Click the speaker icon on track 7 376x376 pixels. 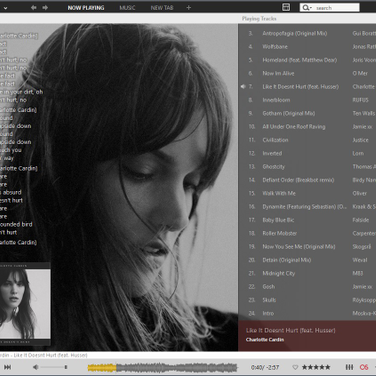(x=243, y=87)
